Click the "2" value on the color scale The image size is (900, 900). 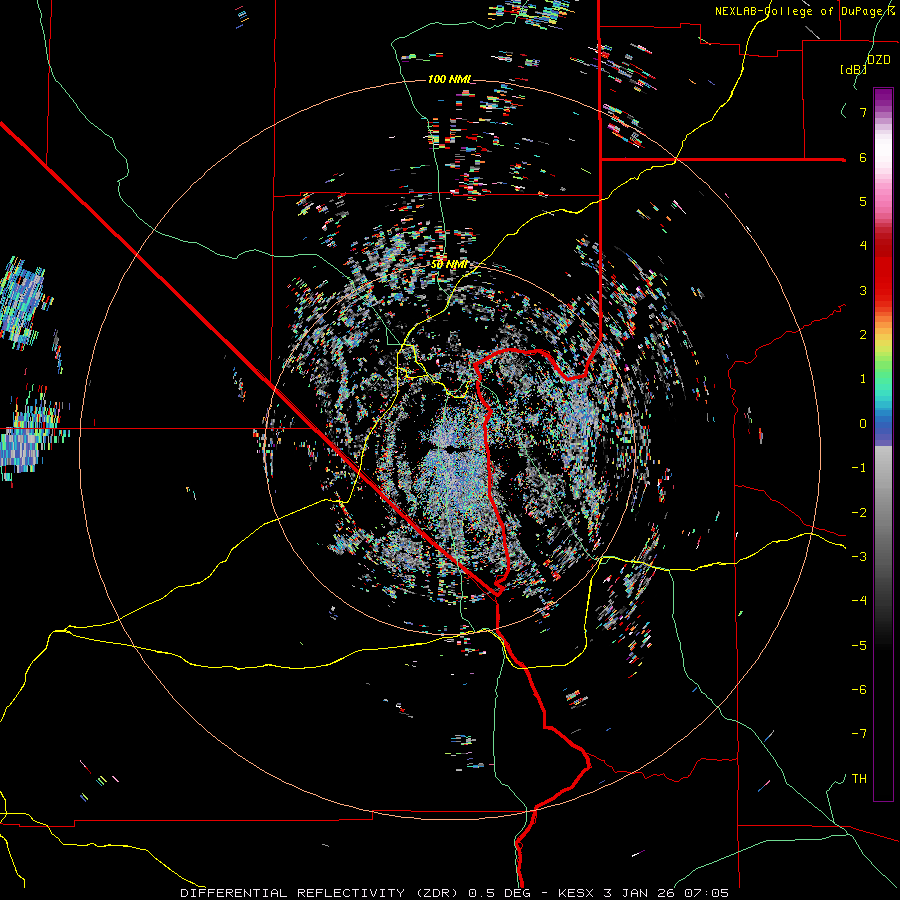point(863,335)
